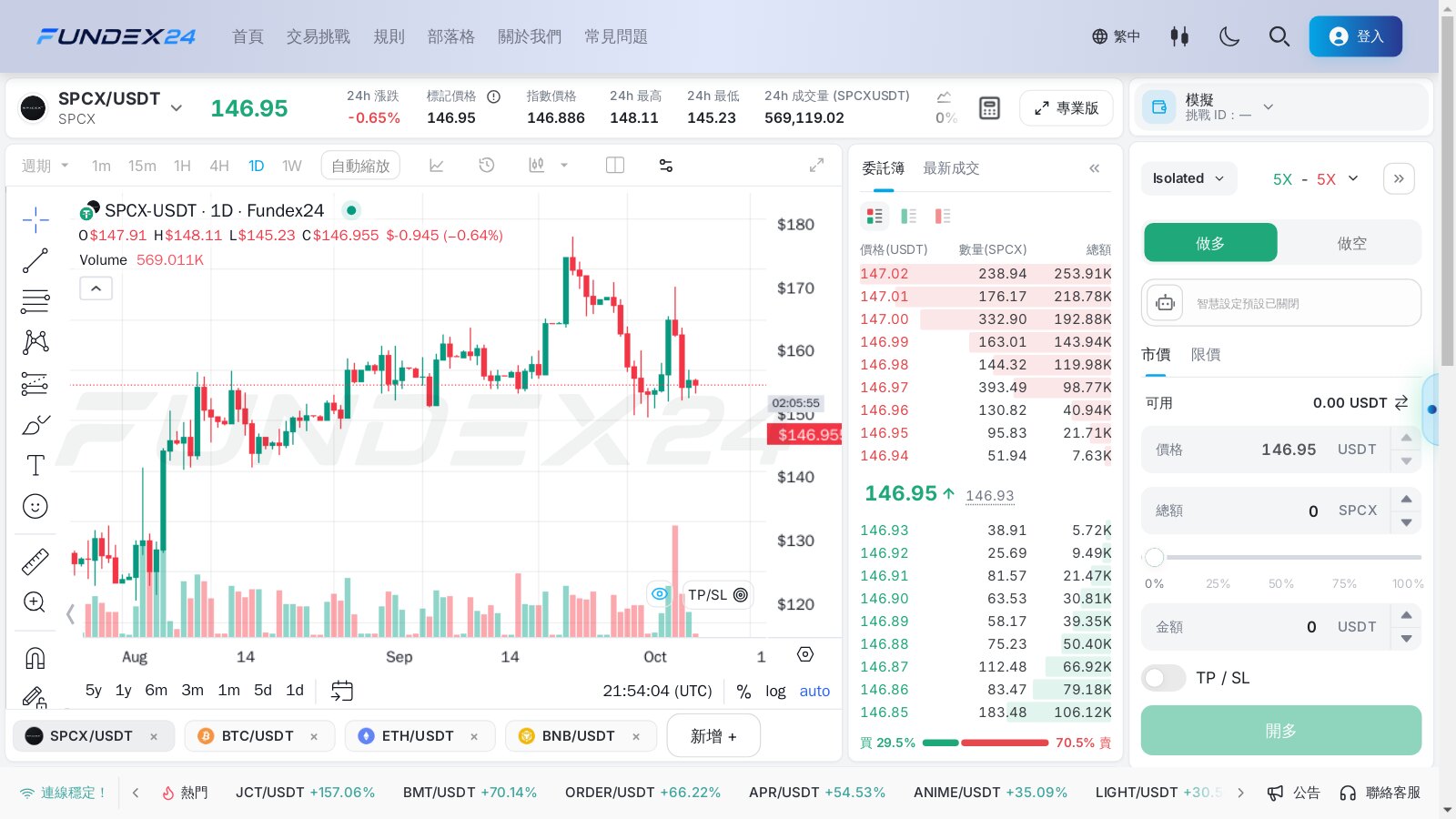This screenshot has height=819, width=1456.
Task: Select the 4H timeframe
Action: [219, 166]
